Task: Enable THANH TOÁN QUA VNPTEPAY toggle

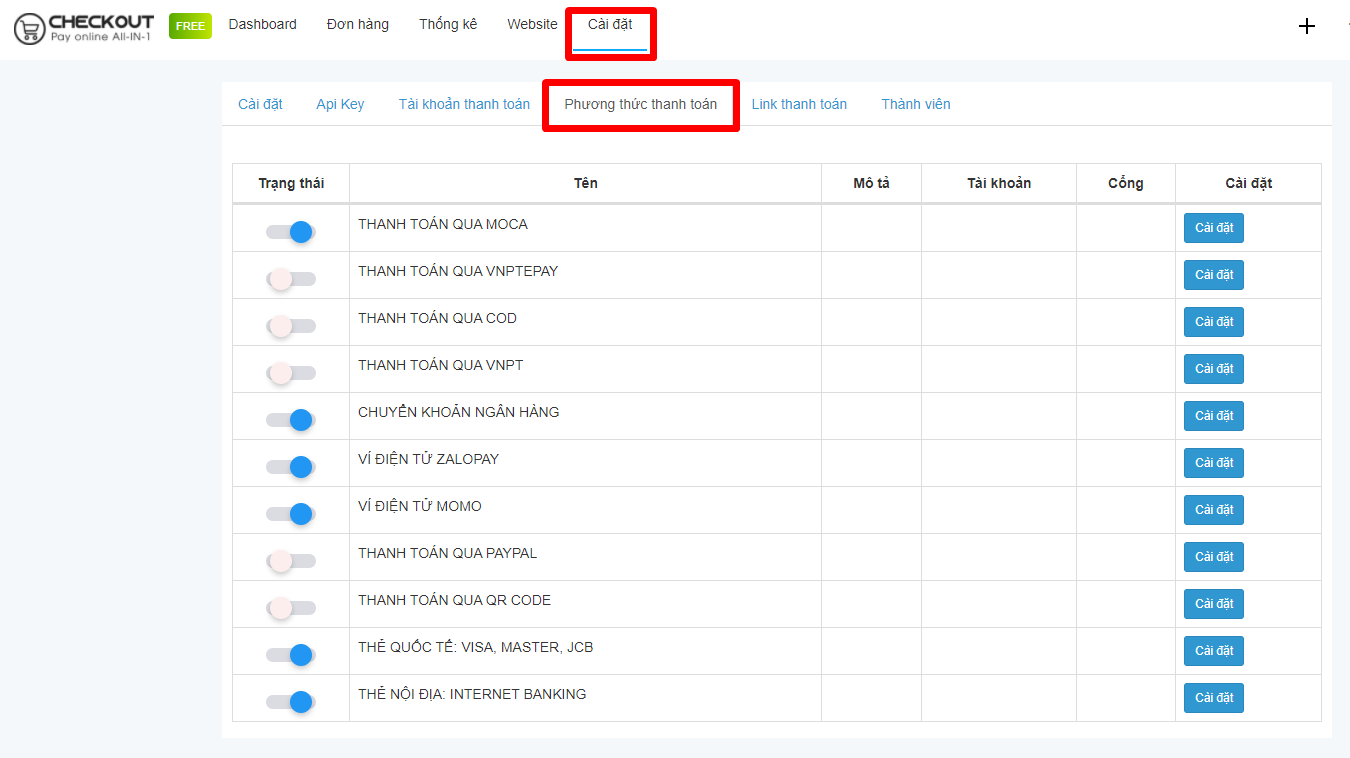Action: point(290,279)
